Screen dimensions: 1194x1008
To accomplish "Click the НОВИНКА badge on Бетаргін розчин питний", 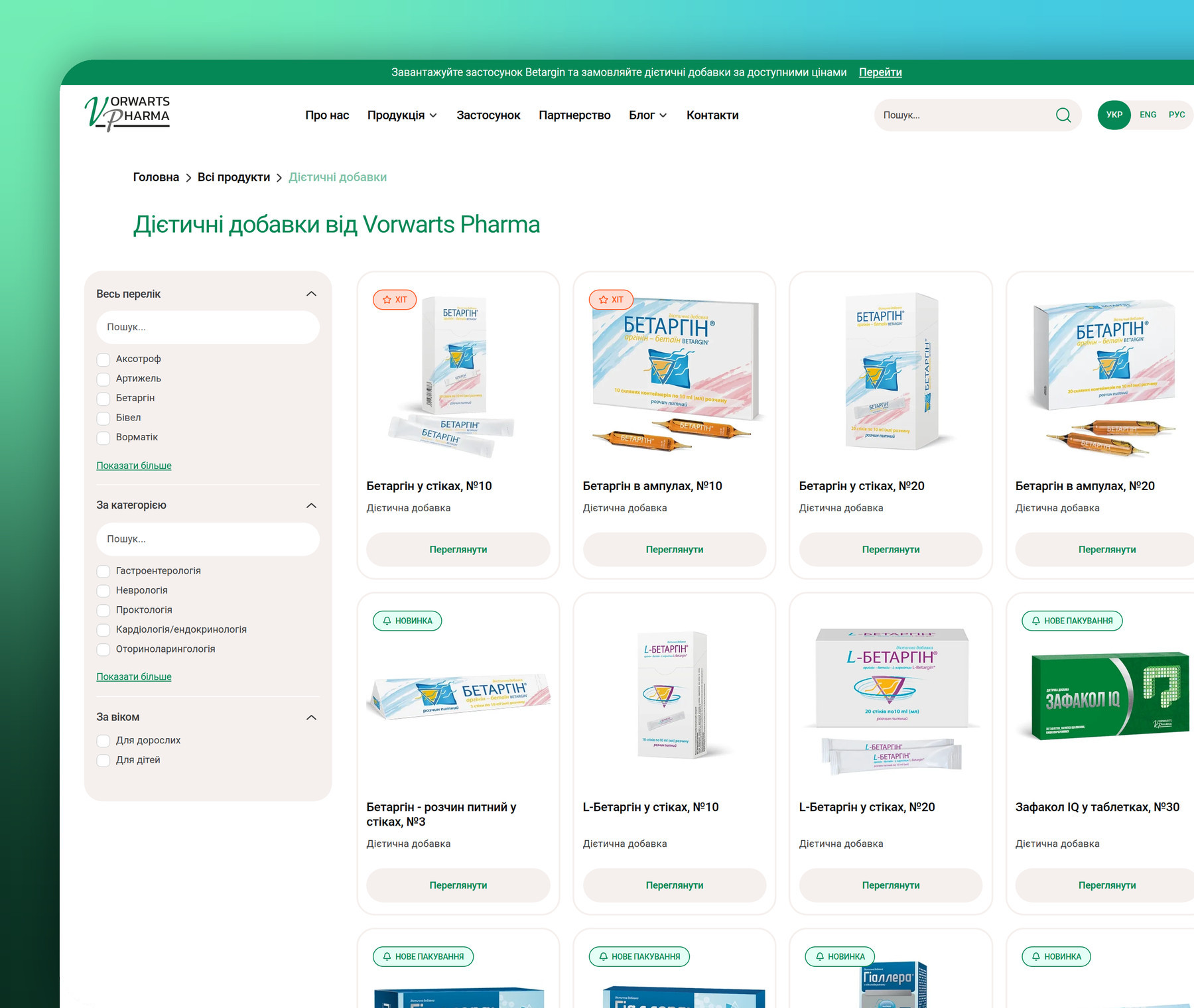I will 407,621.
